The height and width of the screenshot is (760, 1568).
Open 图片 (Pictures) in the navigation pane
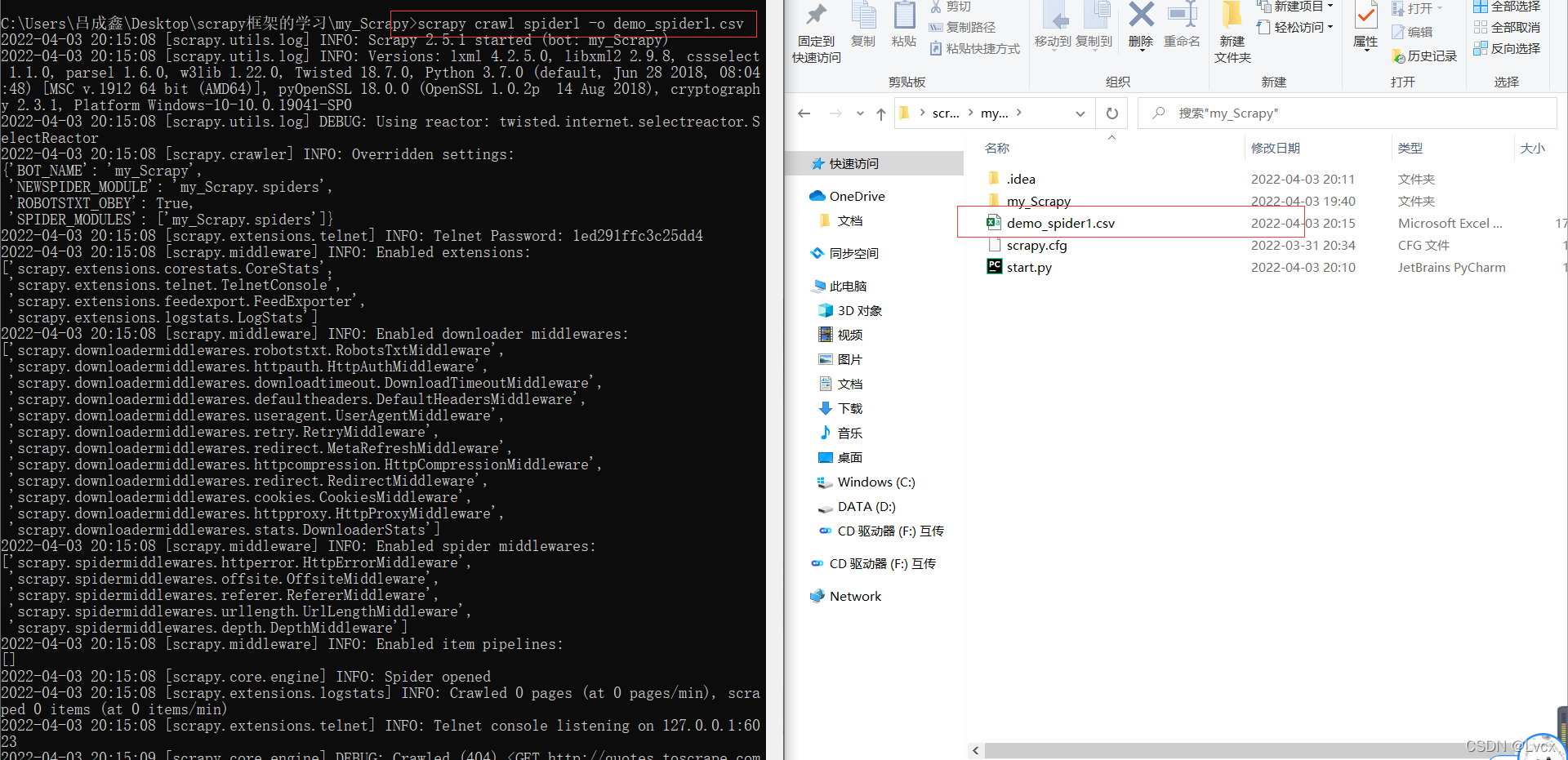[x=849, y=359]
